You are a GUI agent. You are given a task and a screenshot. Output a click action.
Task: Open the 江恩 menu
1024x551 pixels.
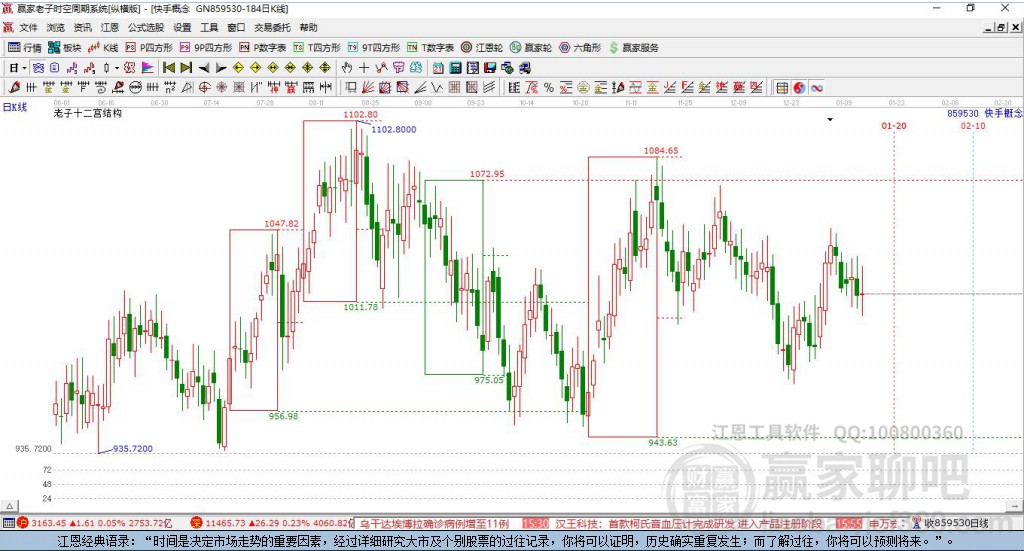110,27
